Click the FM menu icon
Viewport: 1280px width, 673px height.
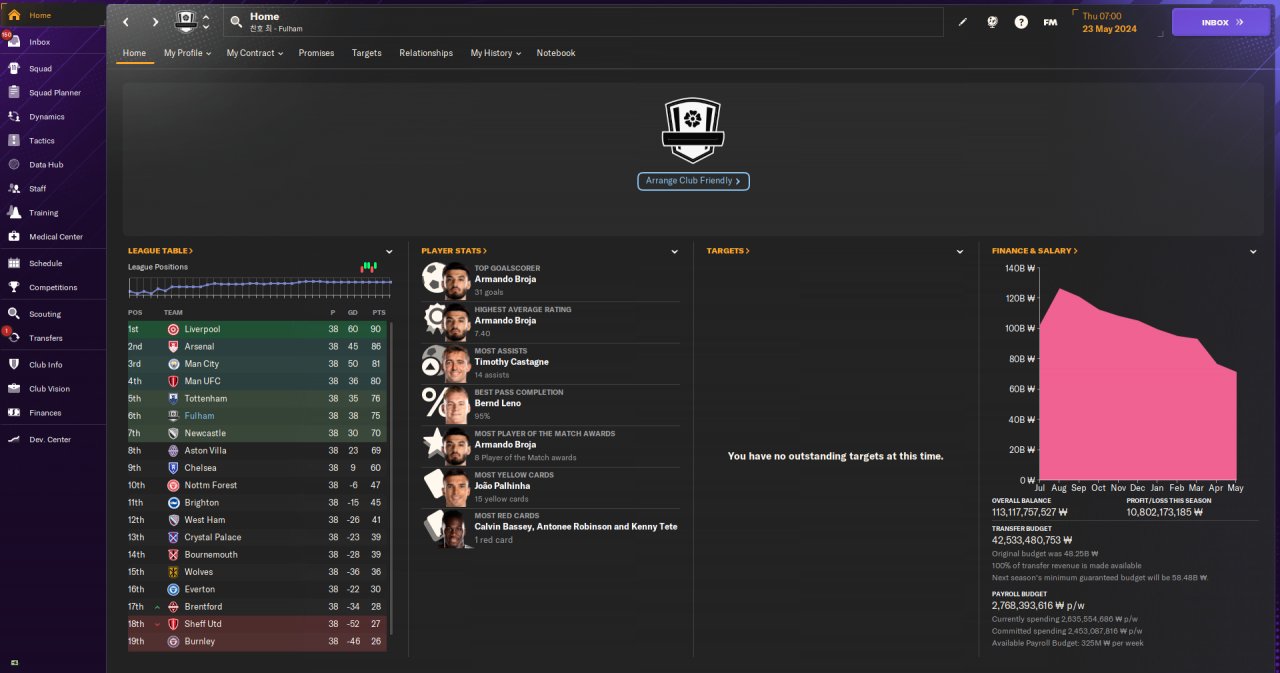pos(1050,22)
